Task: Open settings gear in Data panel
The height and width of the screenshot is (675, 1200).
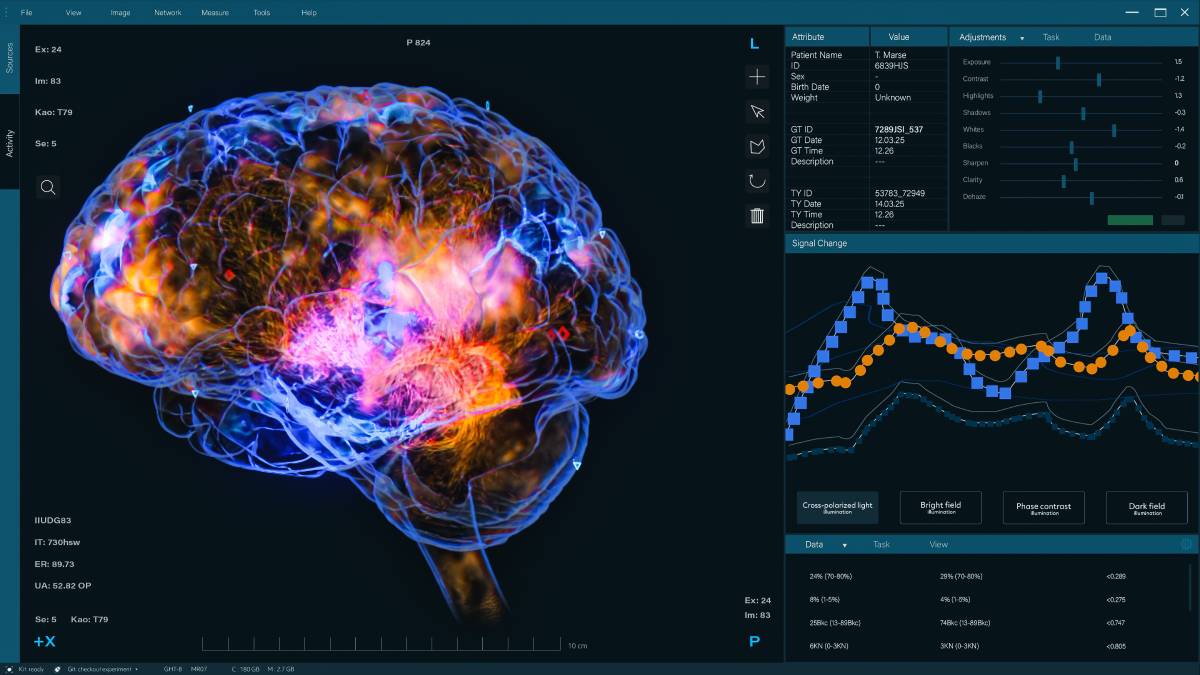Action: (x=1187, y=545)
